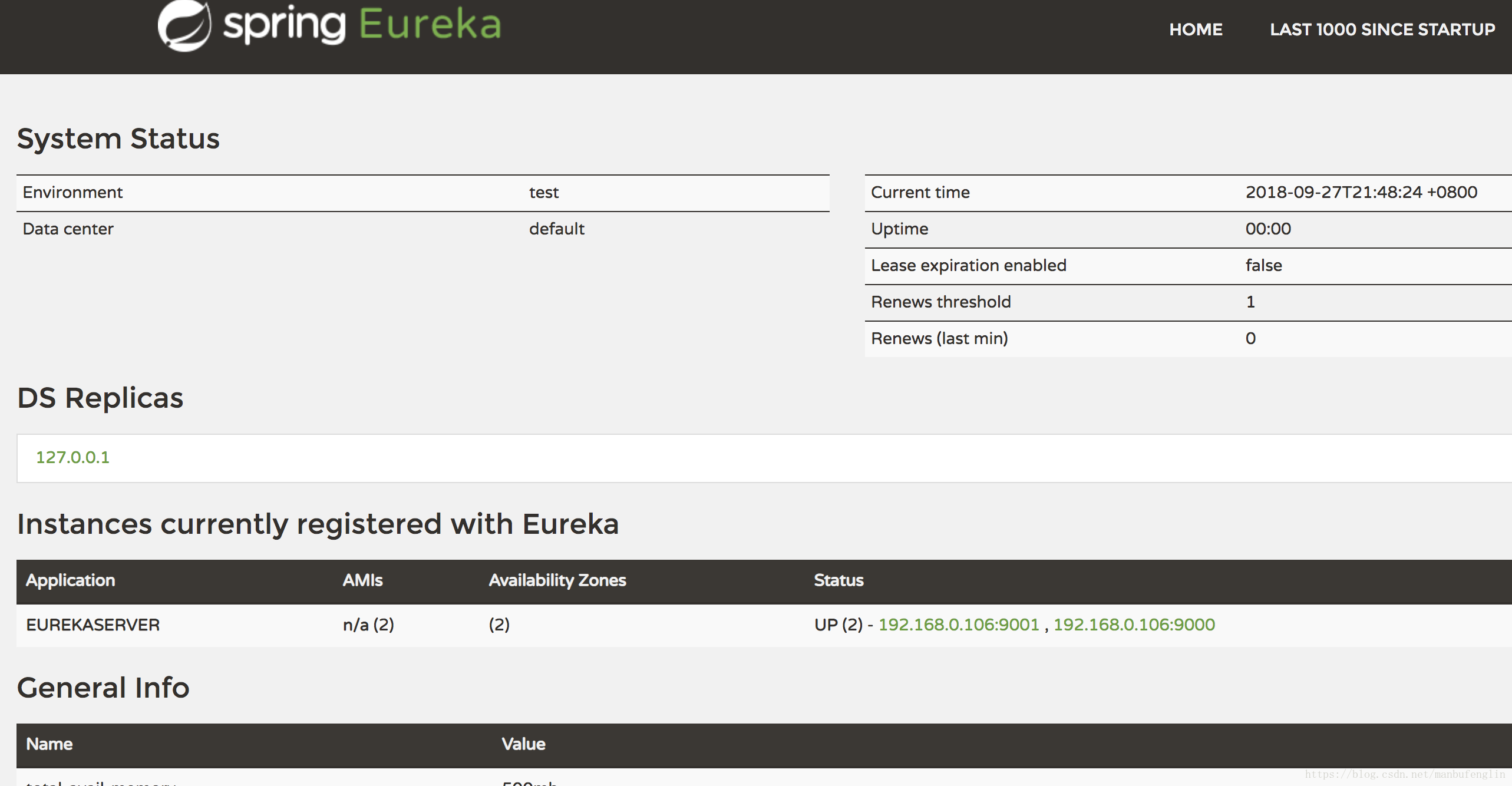Open the HOME navigation item
The image size is (1512, 786).
pos(1196,29)
